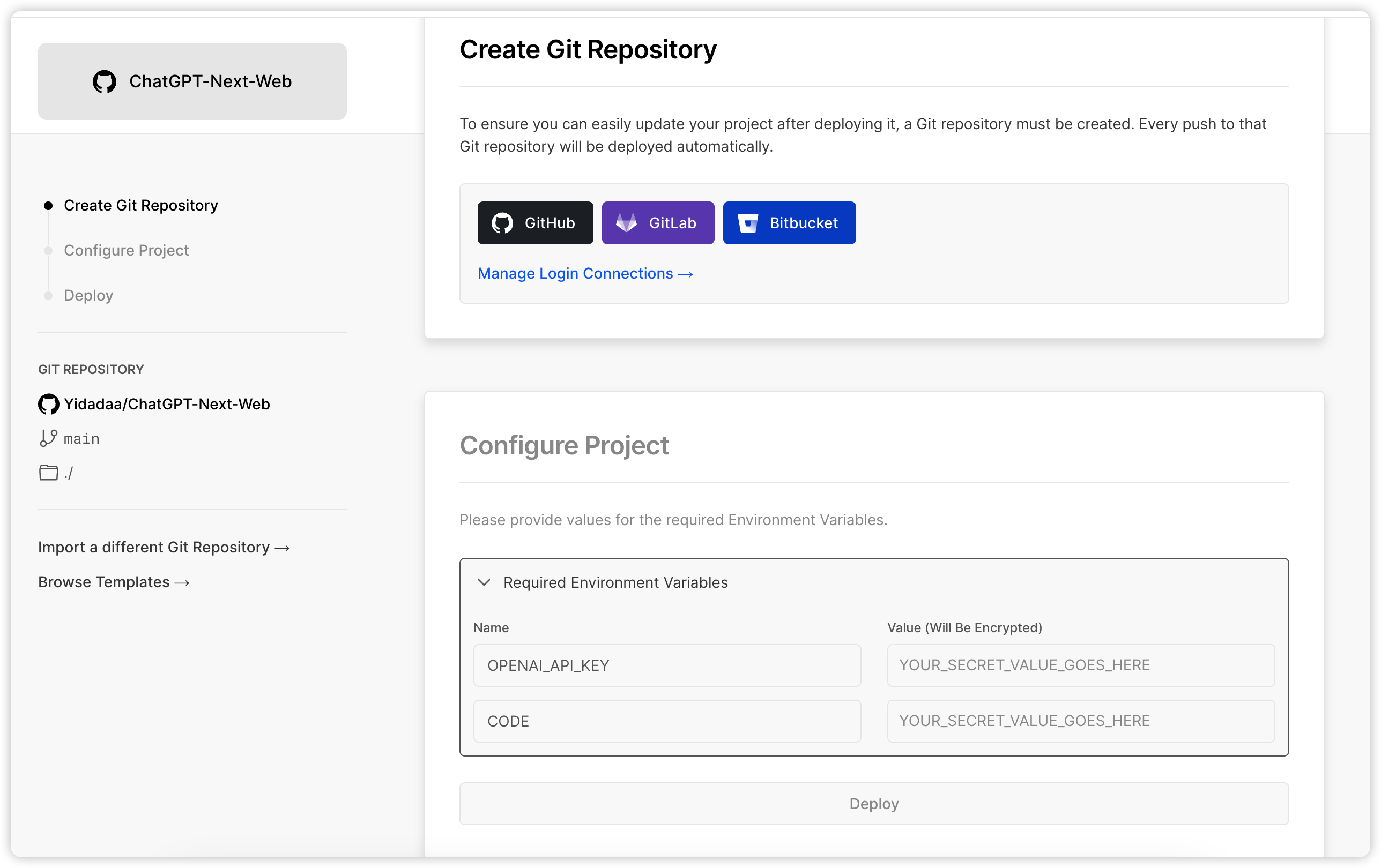Choose the GitLab provider button
This screenshot has height=868, width=1381.
point(658,223)
